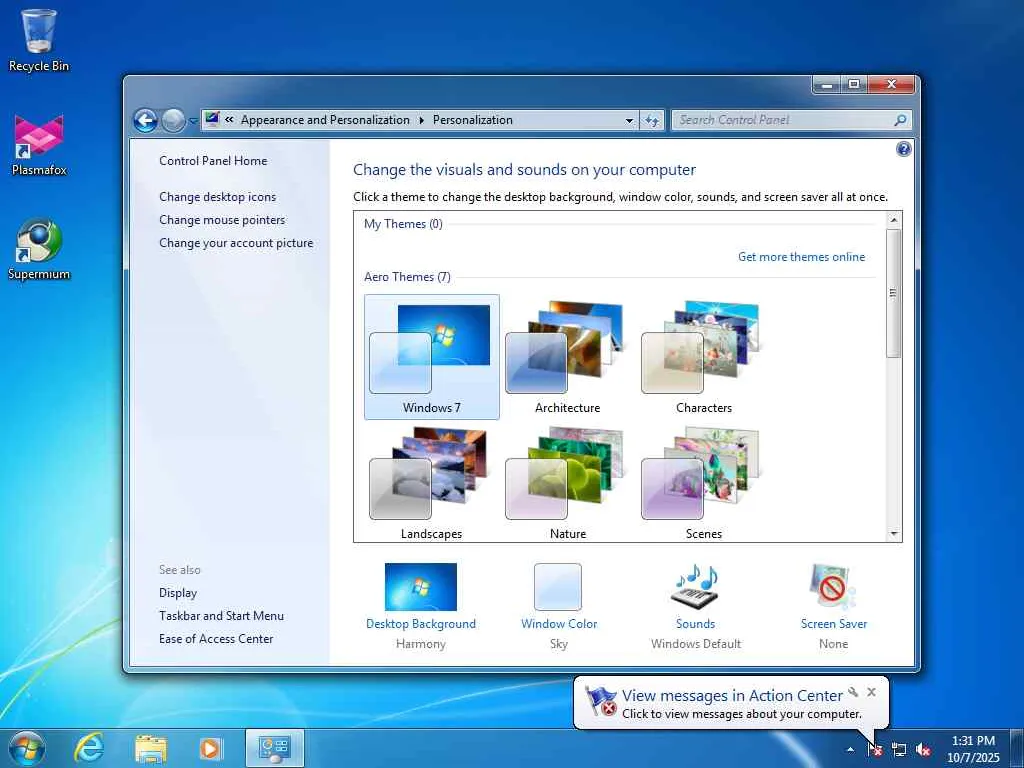1024x768 pixels.
Task: Click the Control Panel icon in address bar
Action: click(212, 120)
